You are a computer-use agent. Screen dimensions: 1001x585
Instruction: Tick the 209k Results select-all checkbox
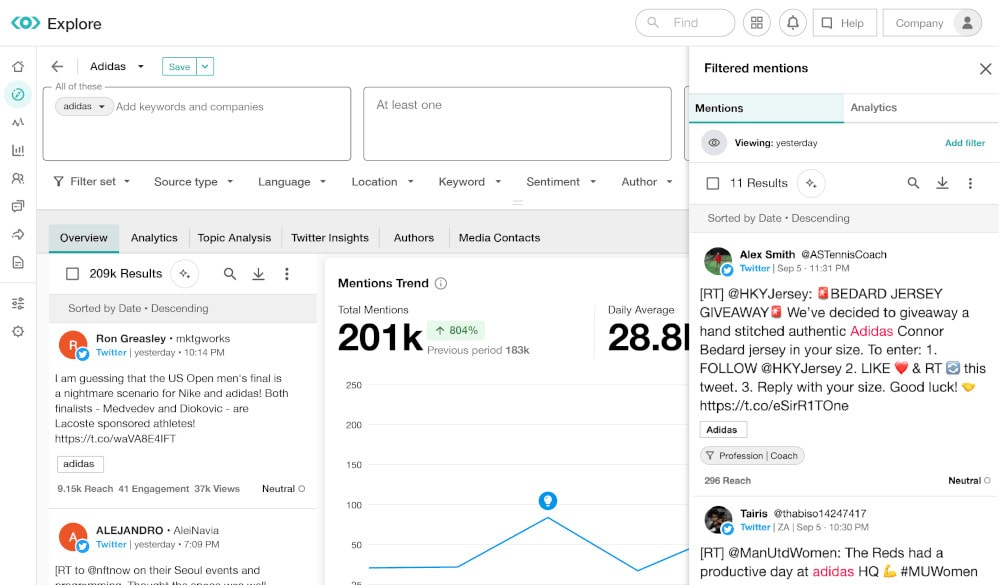73,274
